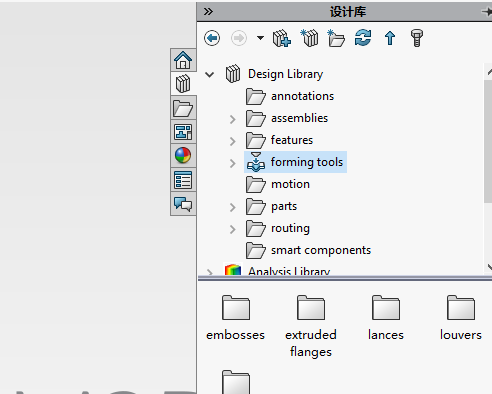
Task: Go up one level arrow
Action: 390,38
